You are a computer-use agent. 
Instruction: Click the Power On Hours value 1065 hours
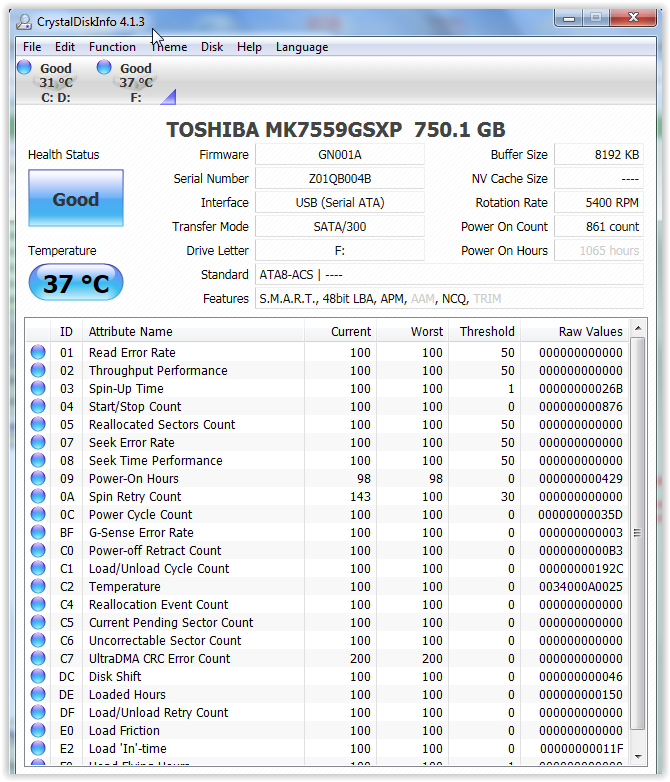(x=599, y=250)
